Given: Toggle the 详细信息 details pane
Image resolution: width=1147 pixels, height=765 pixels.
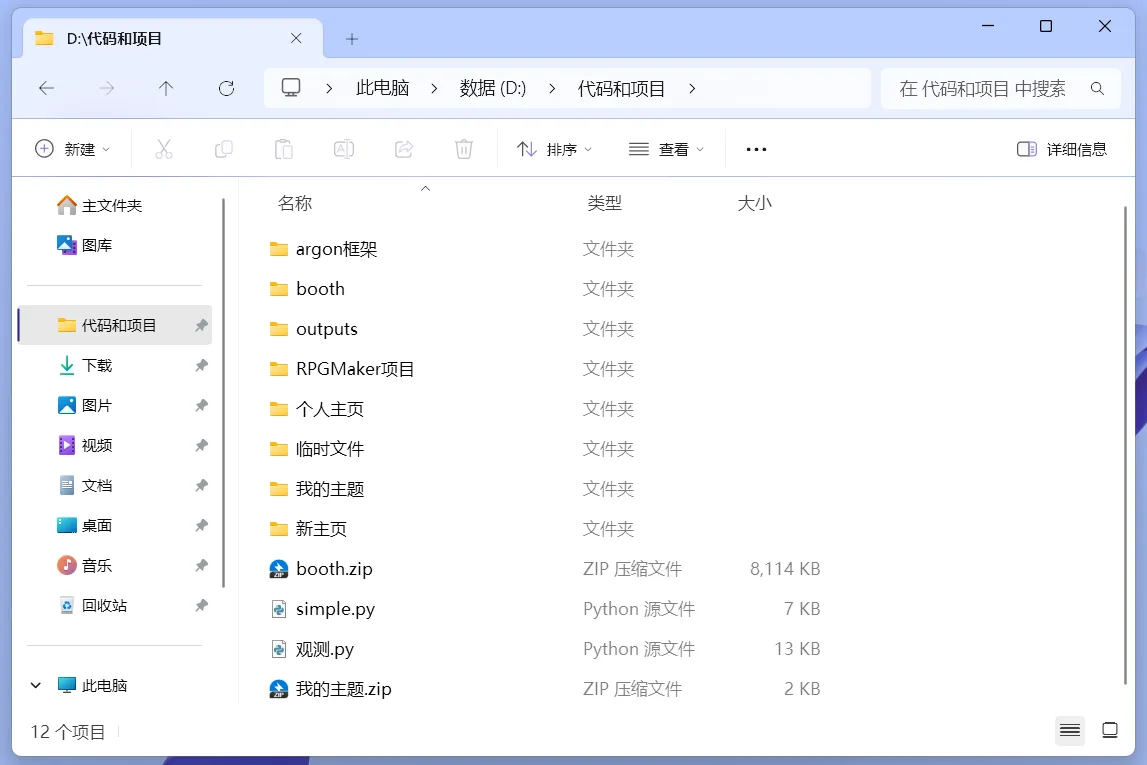Looking at the screenshot, I should [1061, 149].
